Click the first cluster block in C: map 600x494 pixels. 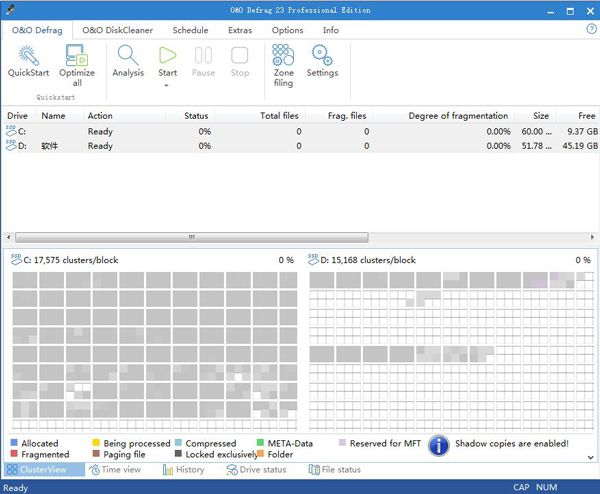click(x=25, y=280)
